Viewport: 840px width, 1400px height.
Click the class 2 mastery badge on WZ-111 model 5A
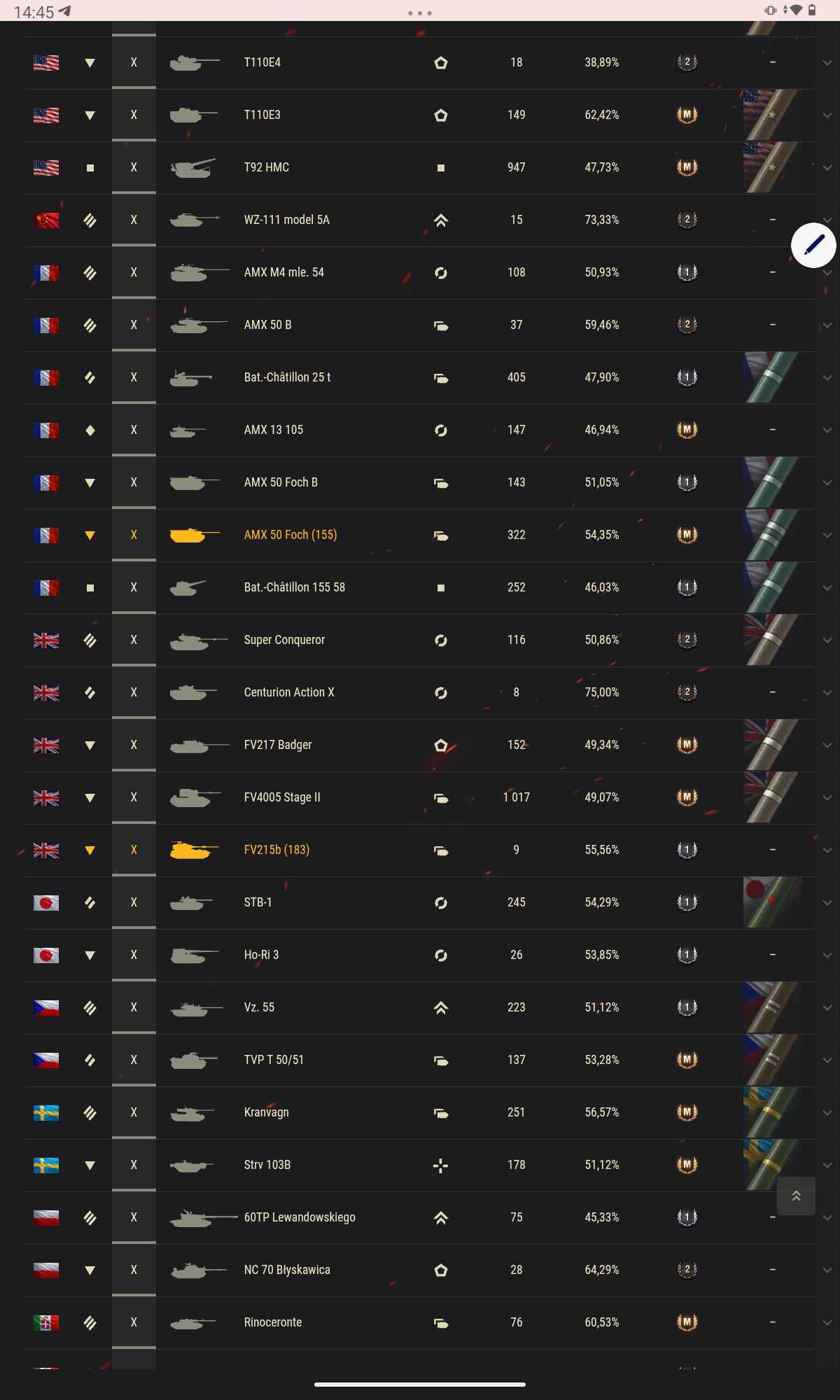click(687, 220)
